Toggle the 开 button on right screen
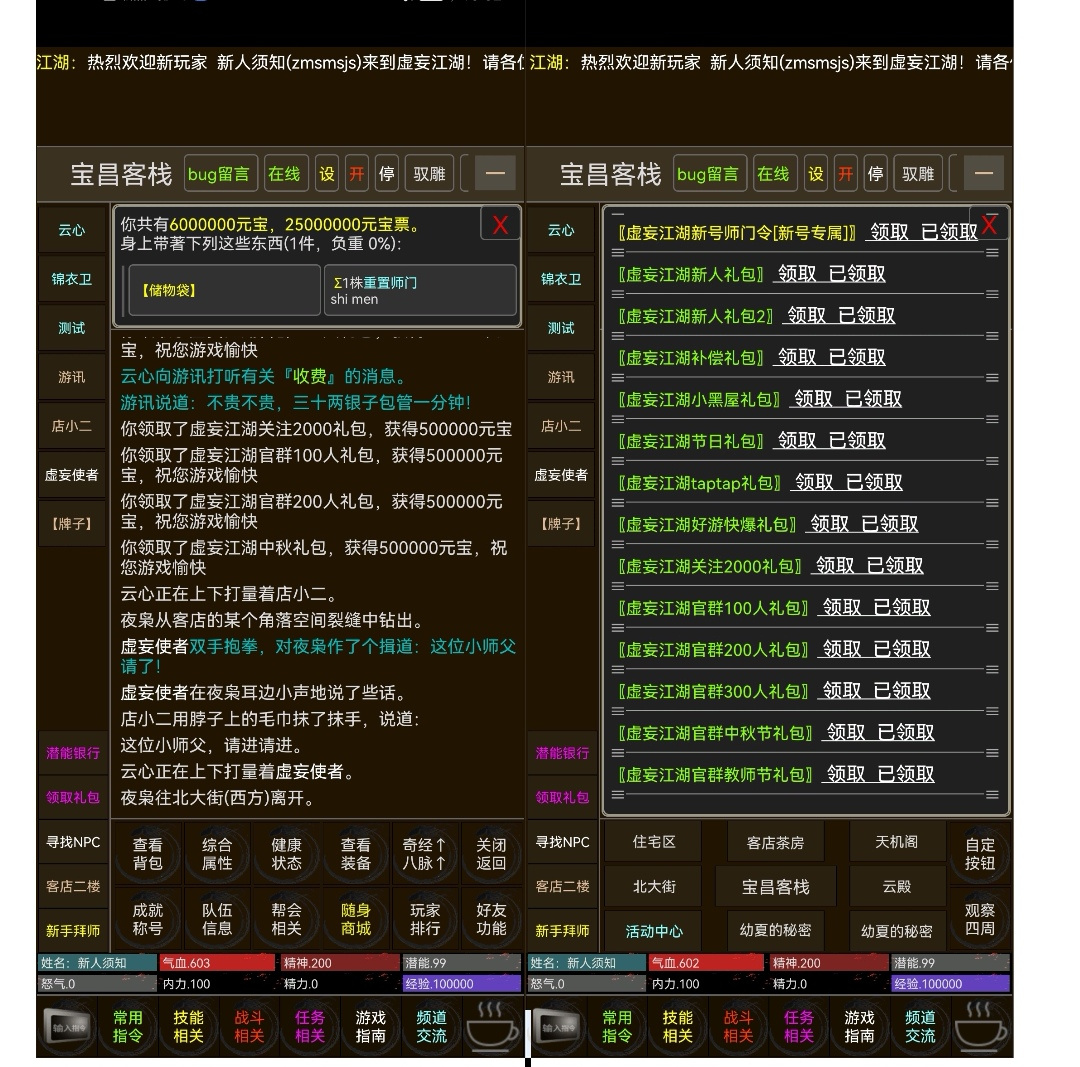1080x1067 pixels. click(x=845, y=174)
